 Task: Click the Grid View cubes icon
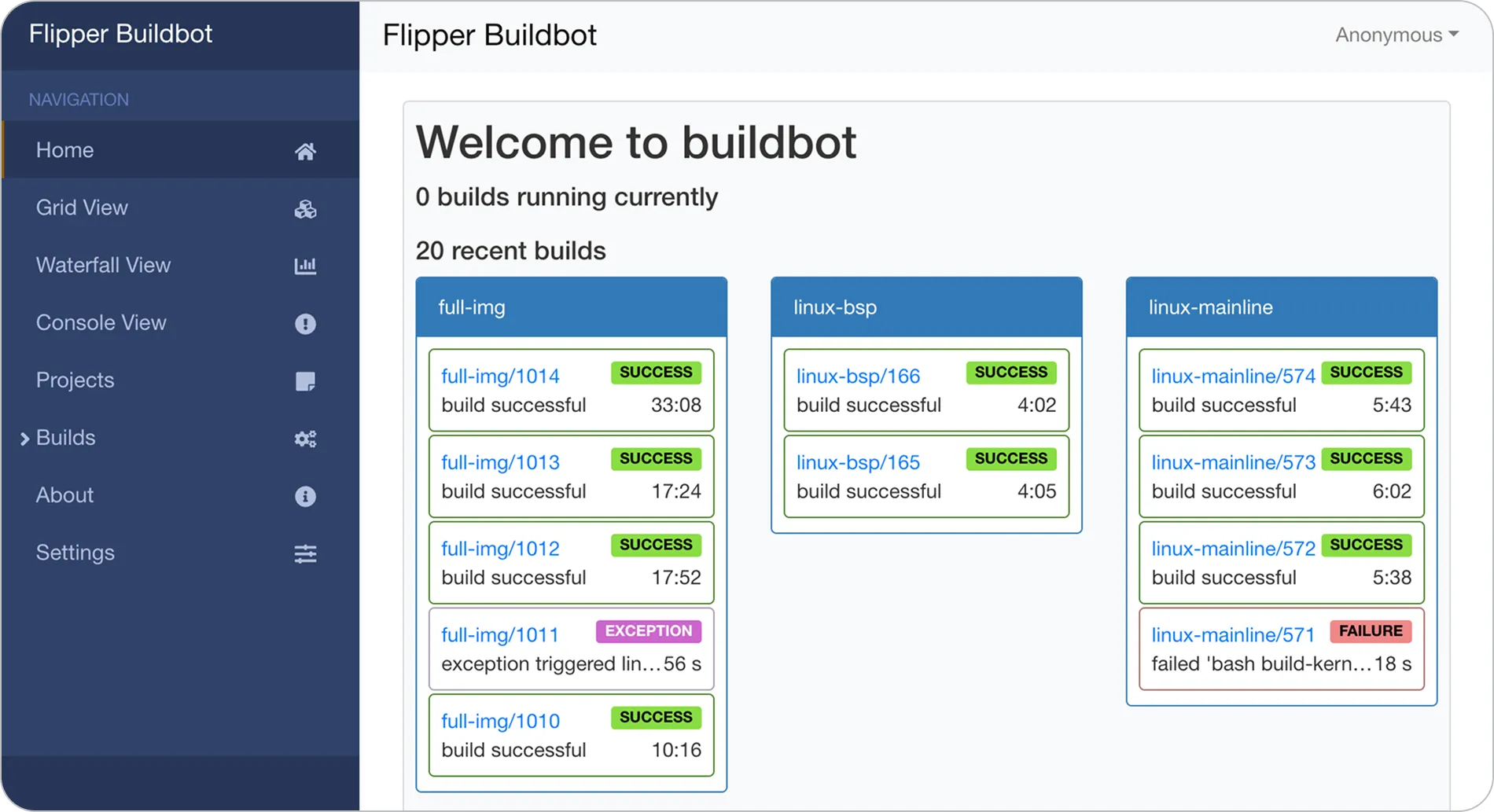305,208
